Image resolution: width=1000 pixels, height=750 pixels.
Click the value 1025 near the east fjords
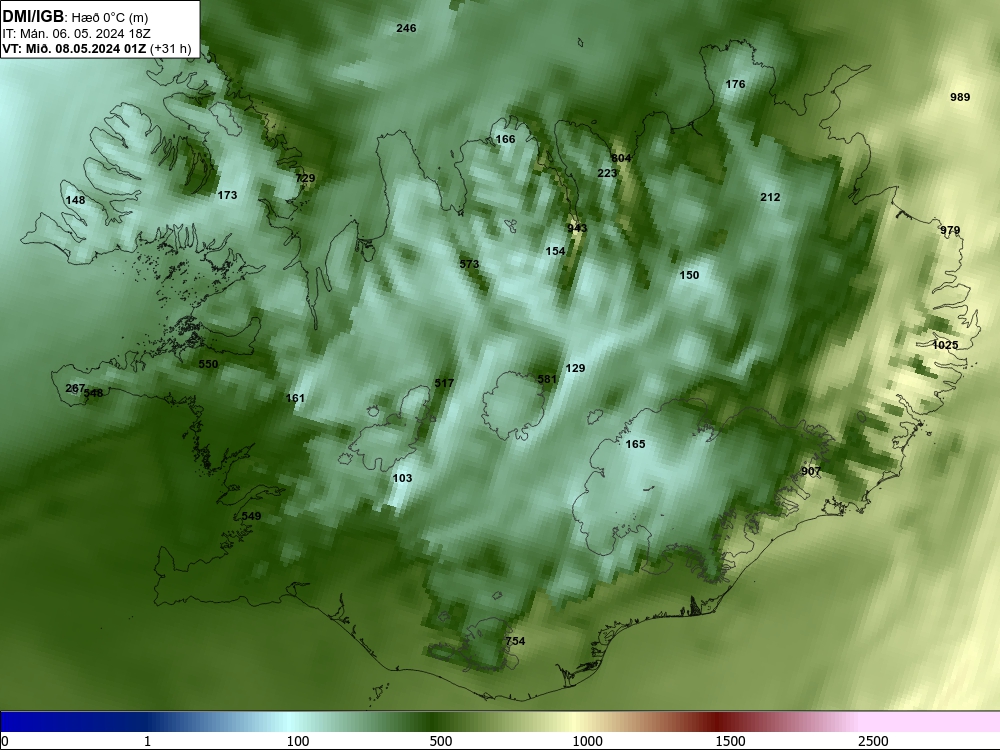coord(945,345)
